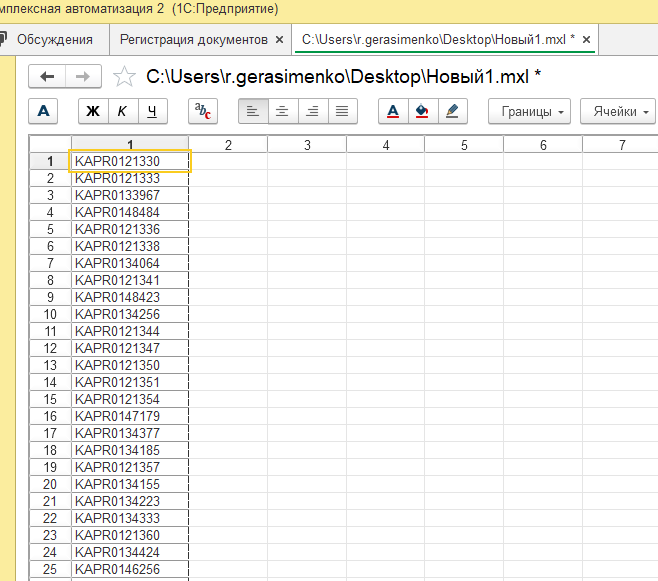Select cell KAPR0121344
The width and height of the screenshot is (658, 581).
pos(130,331)
